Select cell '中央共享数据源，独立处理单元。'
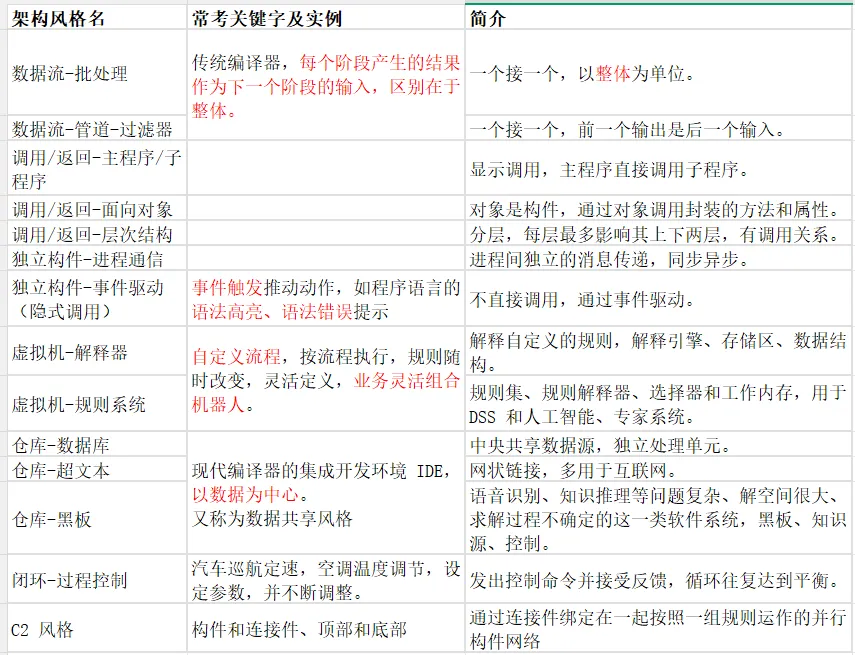The image size is (855, 655). point(658,444)
